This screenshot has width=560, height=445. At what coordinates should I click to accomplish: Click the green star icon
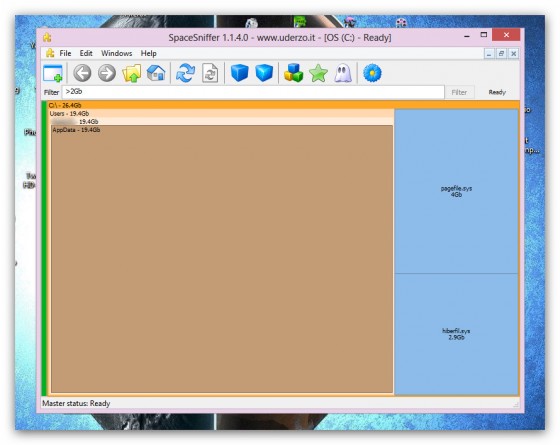[318, 73]
